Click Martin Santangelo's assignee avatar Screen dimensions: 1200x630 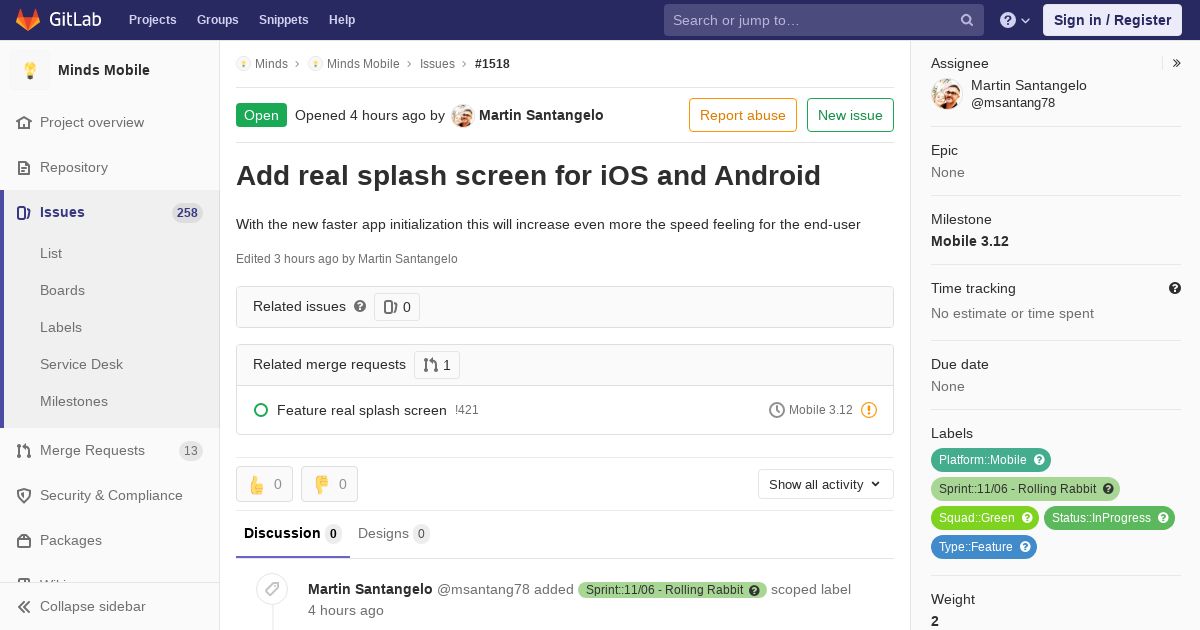(x=946, y=94)
